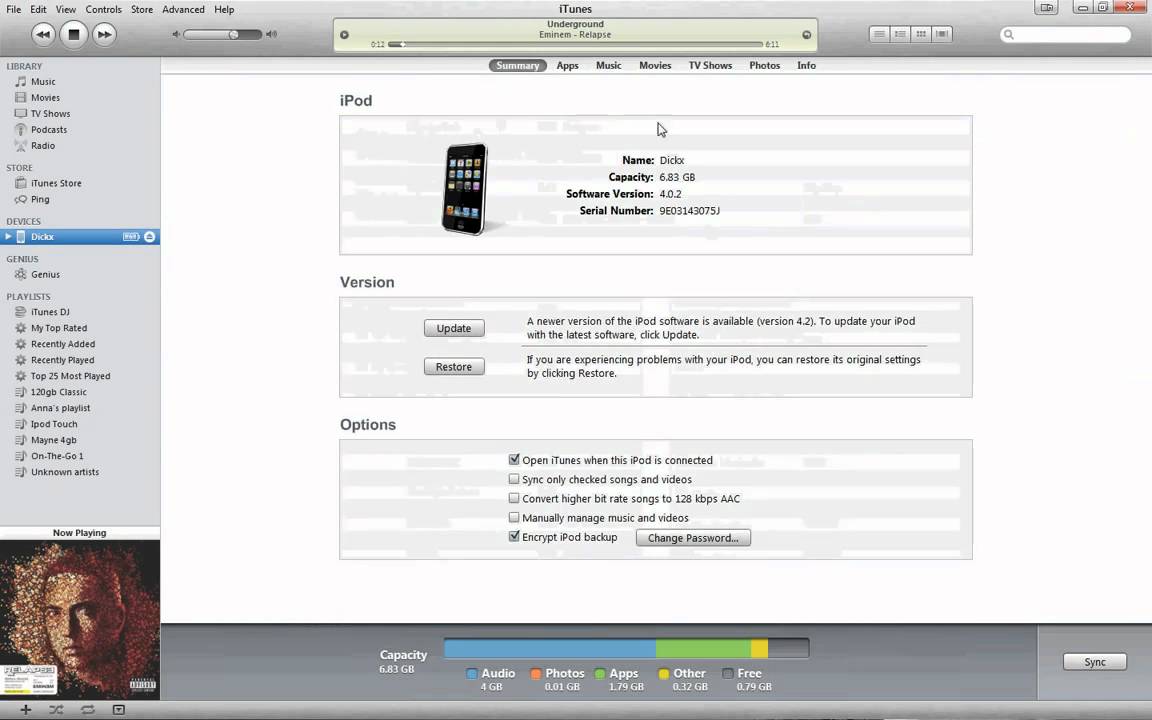Switch to Cover Flow view icon
Viewport: 1152px width, 720px height.
click(x=942, y=34)
